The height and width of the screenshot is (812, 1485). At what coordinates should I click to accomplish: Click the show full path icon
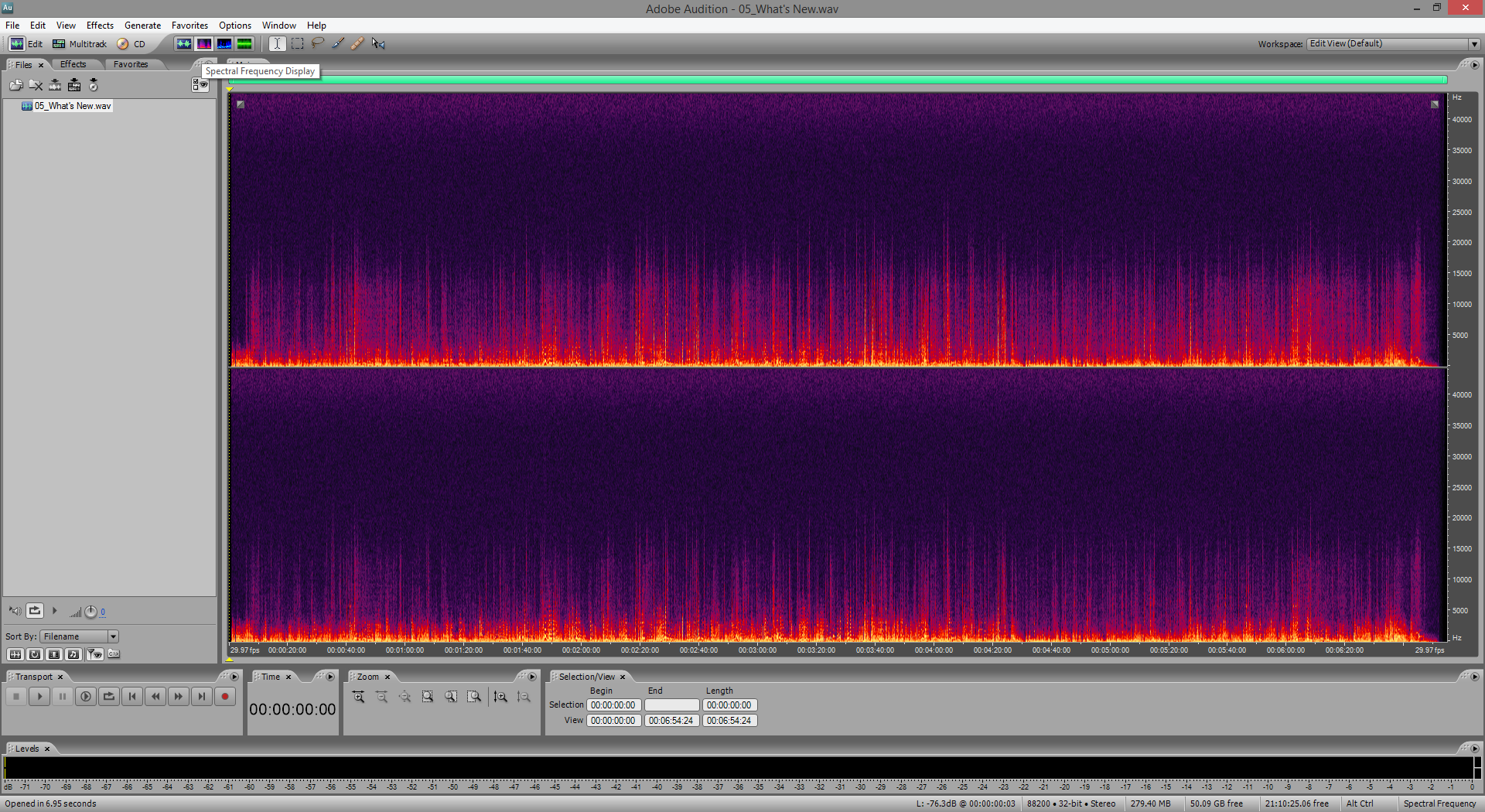[x=114, y=654]
